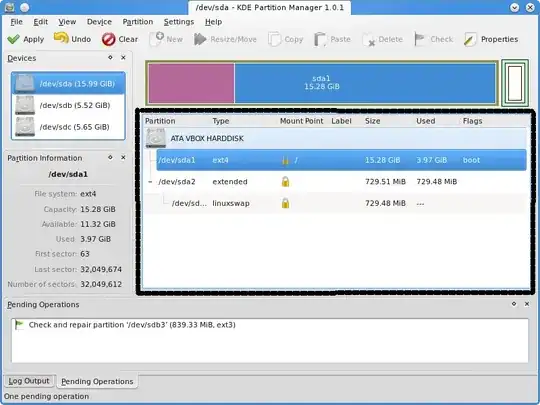
Task: Select device /dev/sdb (5.52 GiB)
Action: (68, 105)
